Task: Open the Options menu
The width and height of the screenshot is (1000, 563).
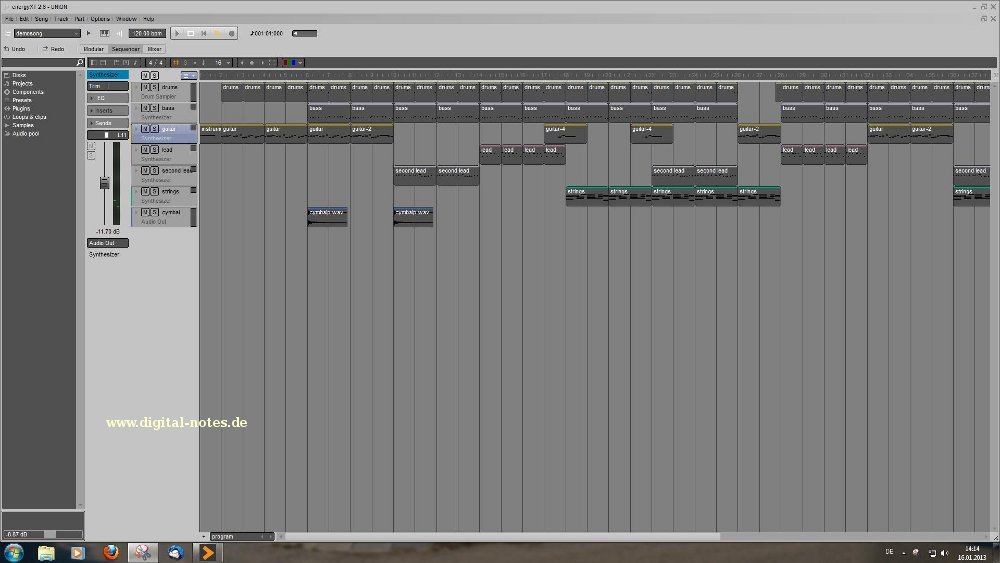Action: click(x=100, y=18)
